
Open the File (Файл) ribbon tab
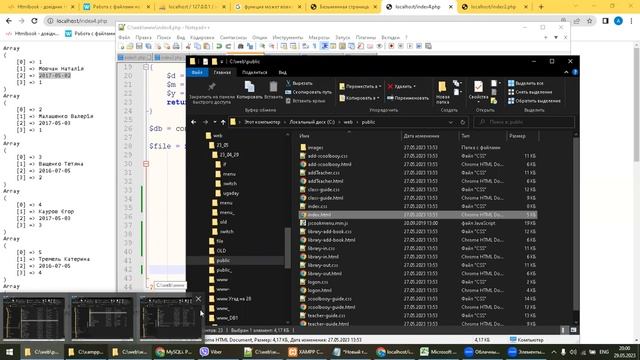[197, 72]
